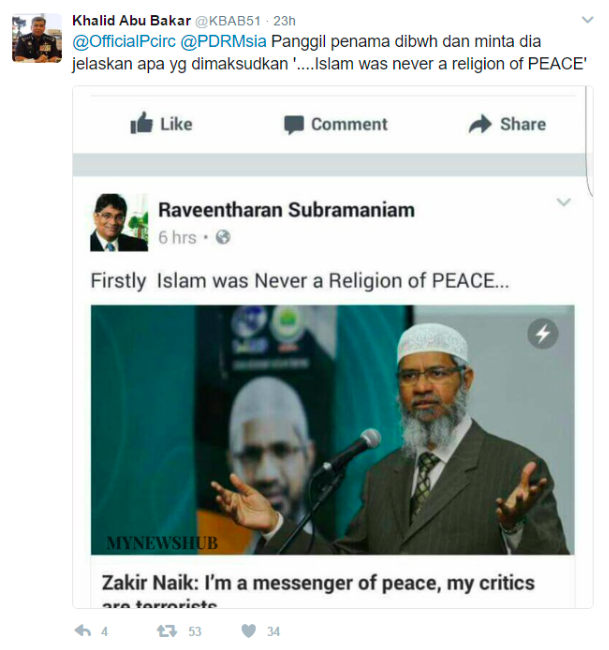Open Khalid Abu Bakar profile avatar
Image resolution: width=609 pixels, height=650 pixels.
pyautogui.click(x=37, y=38)
